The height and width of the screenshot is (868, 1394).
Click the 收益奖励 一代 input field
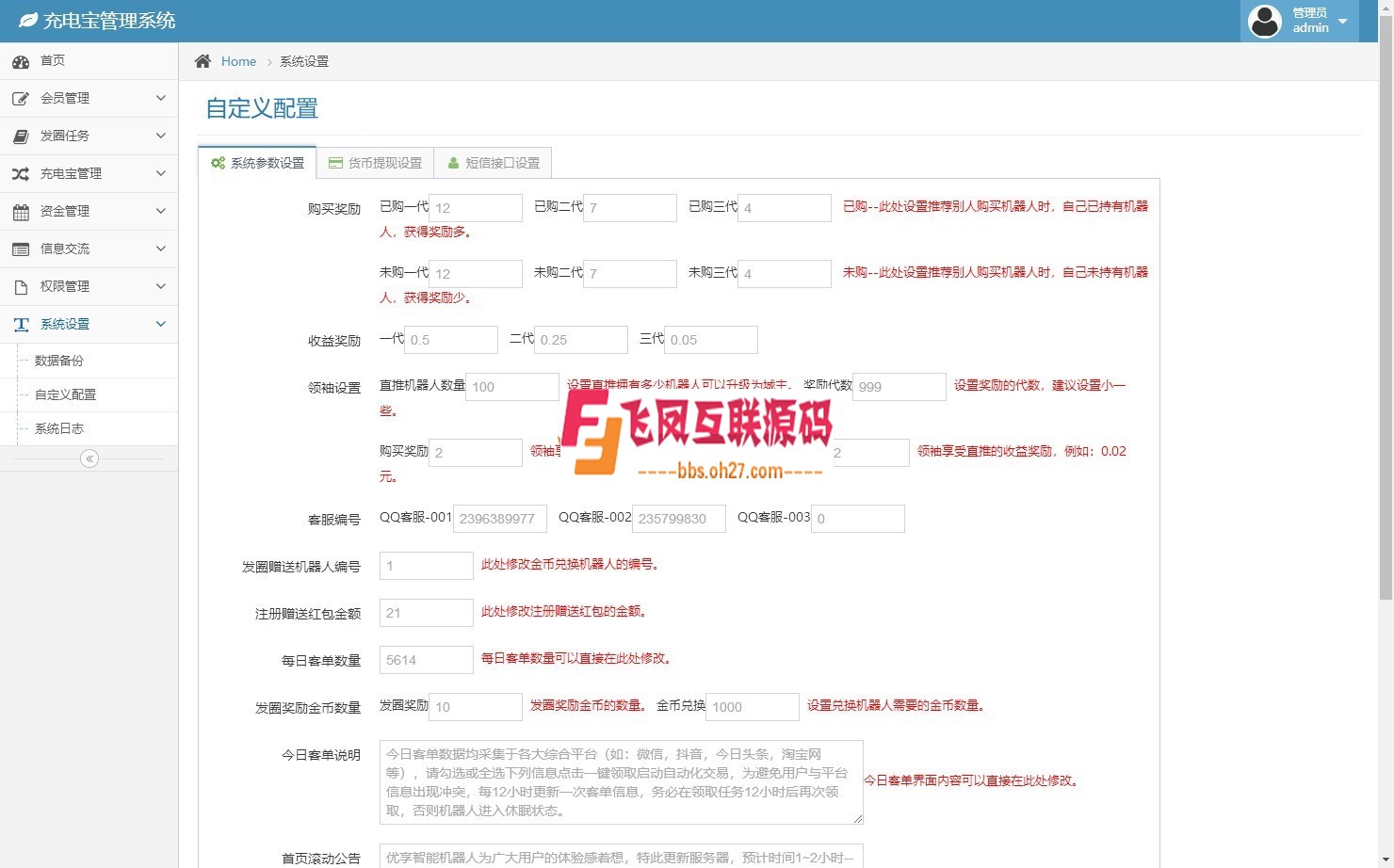pyautogui.click(x=451, y=340)
